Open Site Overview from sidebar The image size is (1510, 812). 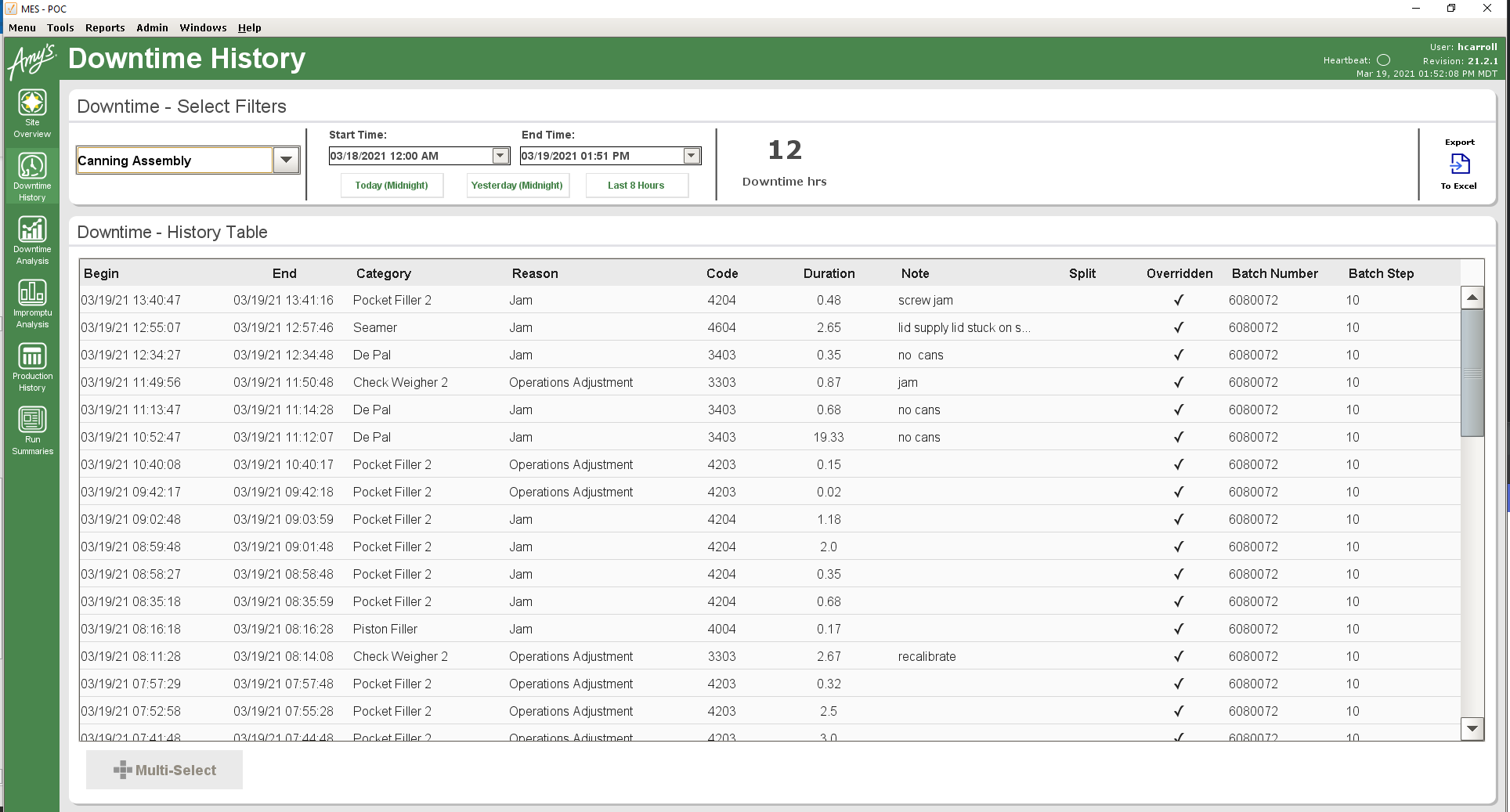click(32, 114)
